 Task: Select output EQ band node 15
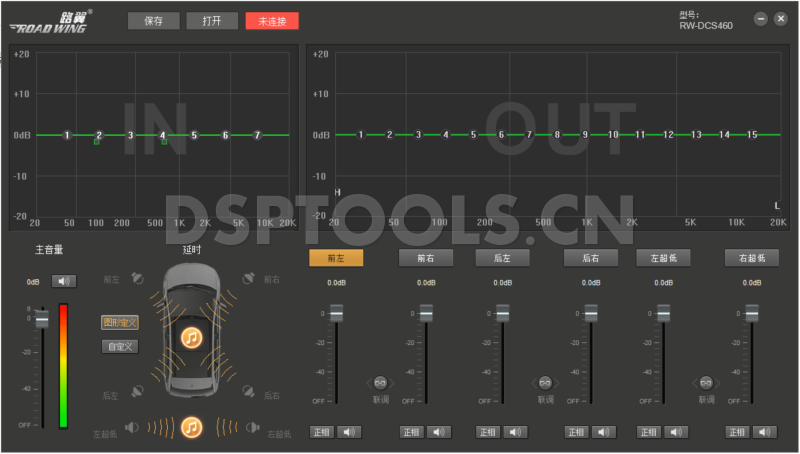pos(752,135)
